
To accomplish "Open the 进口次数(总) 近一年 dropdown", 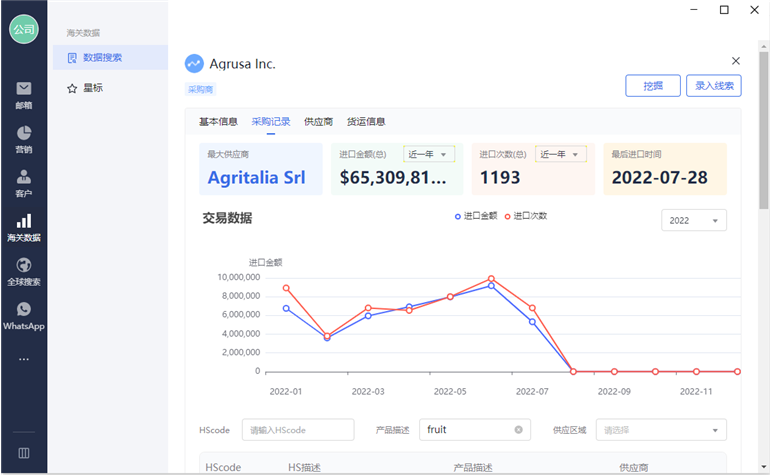I will pyautogui.click(x=561, y=154).
